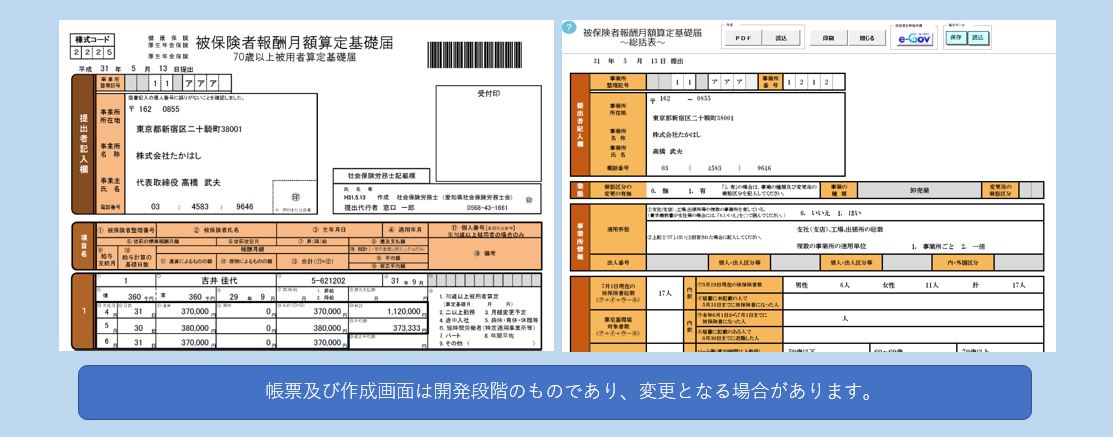The image size is (1113, 437).
Task: Open the e-Gov application button
Action: pyautogui.click(x=915, y=39)
